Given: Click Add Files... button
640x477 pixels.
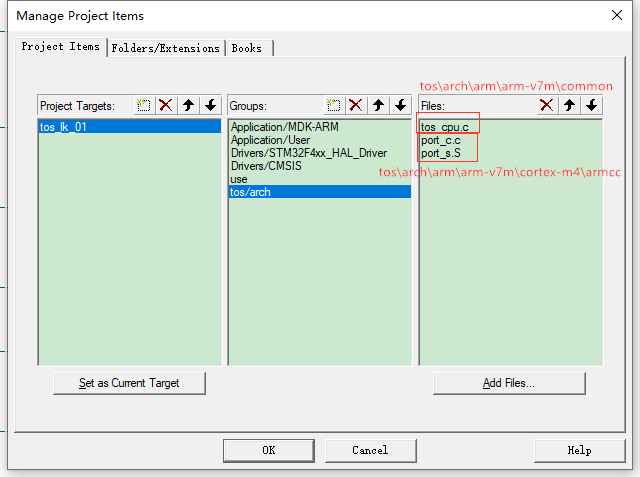Looking at the screenshot, I should (509, 383).
